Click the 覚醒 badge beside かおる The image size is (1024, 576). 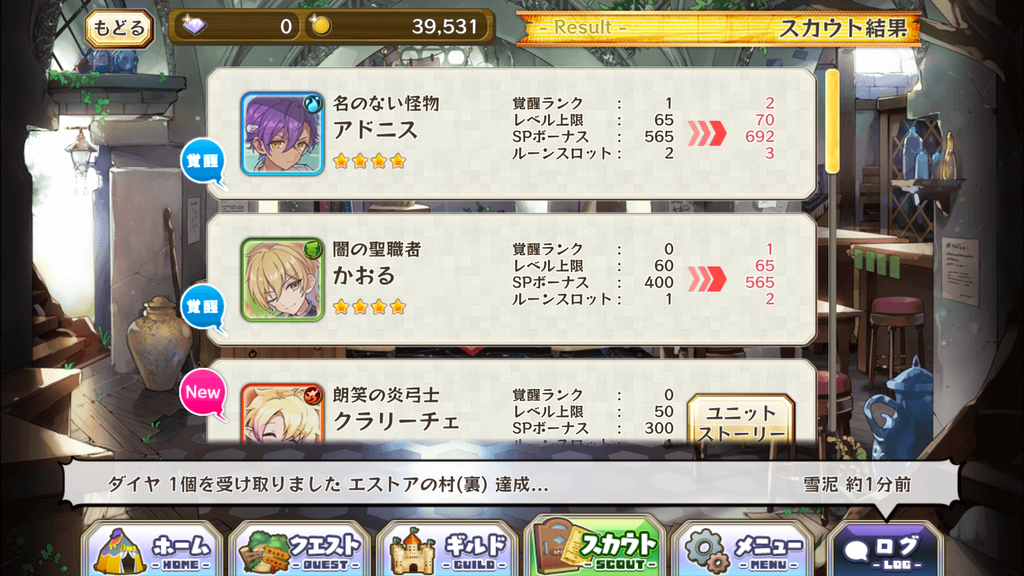(203, 307)
